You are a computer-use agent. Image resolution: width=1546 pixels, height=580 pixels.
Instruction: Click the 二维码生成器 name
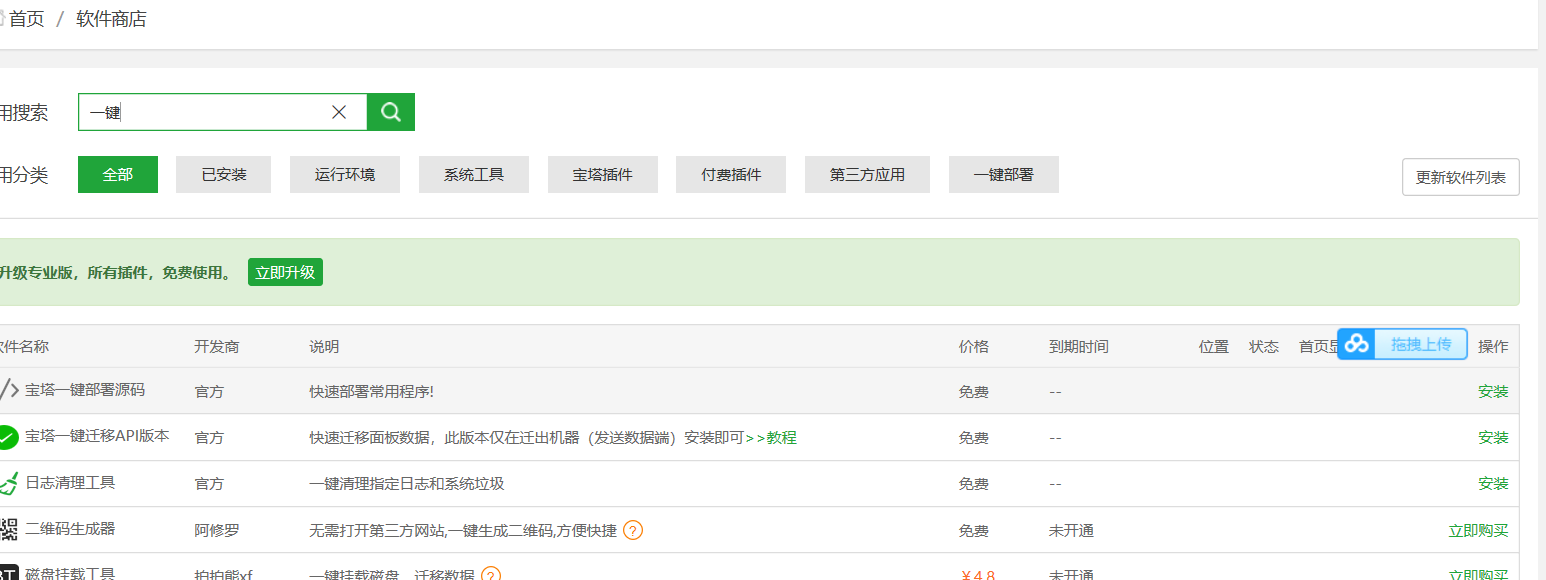[70, 528]
